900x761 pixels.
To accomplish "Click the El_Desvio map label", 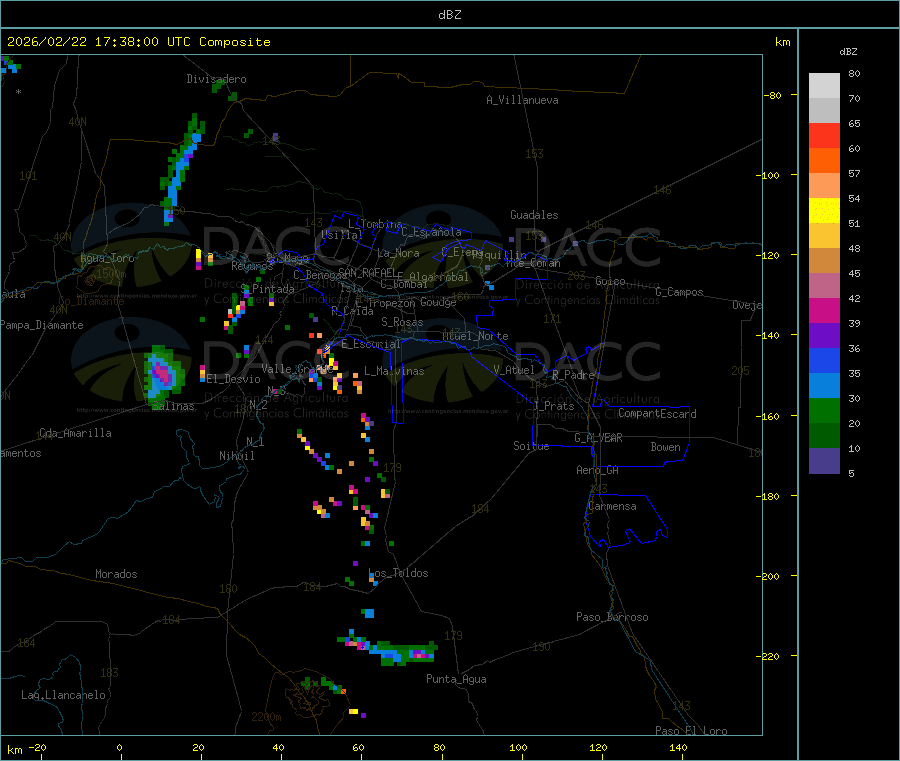I will coord(233,379).
